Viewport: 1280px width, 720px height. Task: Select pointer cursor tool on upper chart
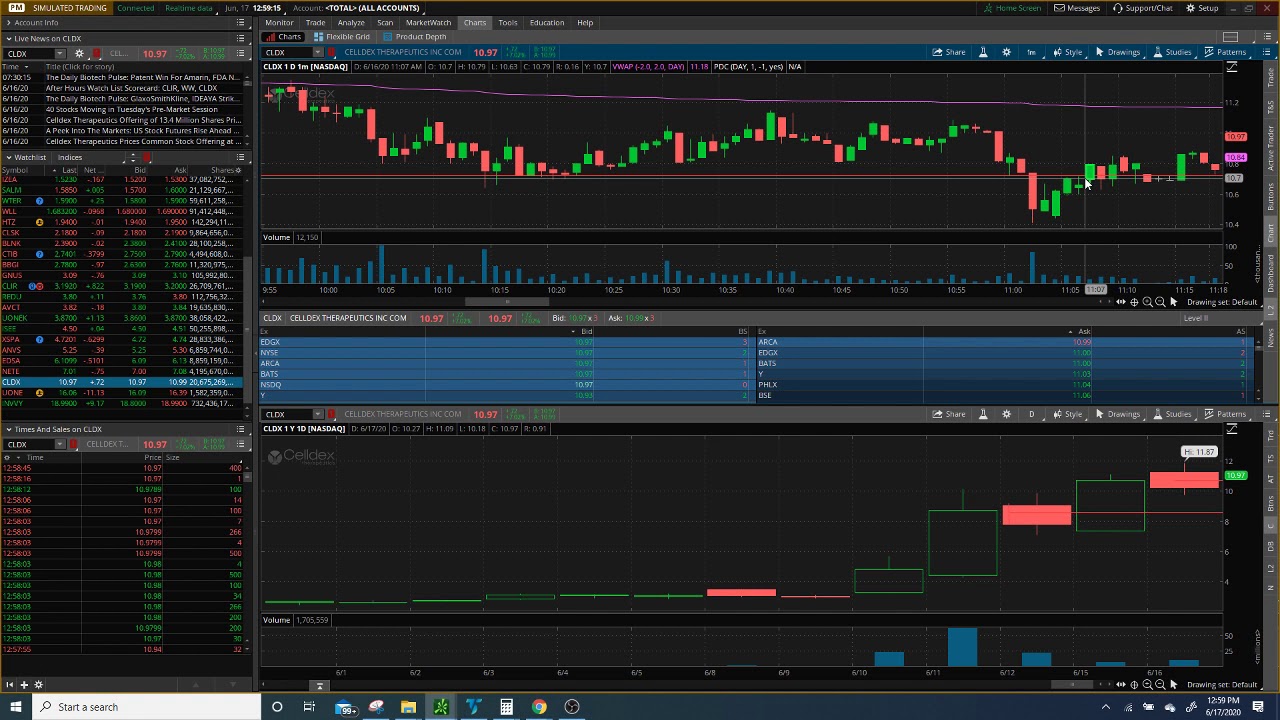pyautogui.click(x=1174, y=302)
